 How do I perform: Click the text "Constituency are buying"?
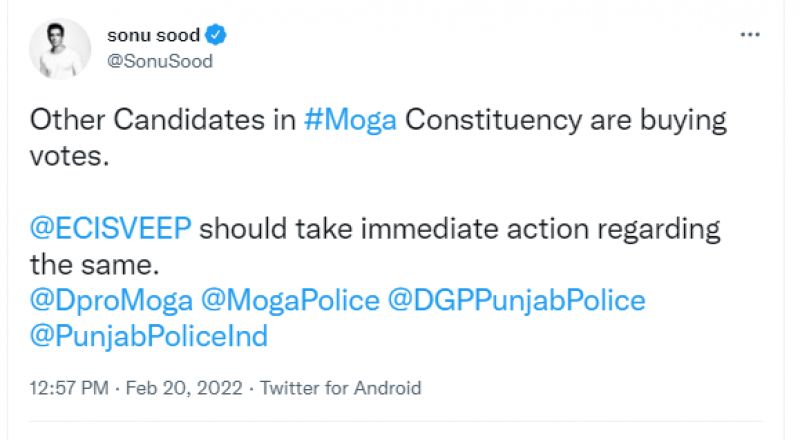pos(565,121)
